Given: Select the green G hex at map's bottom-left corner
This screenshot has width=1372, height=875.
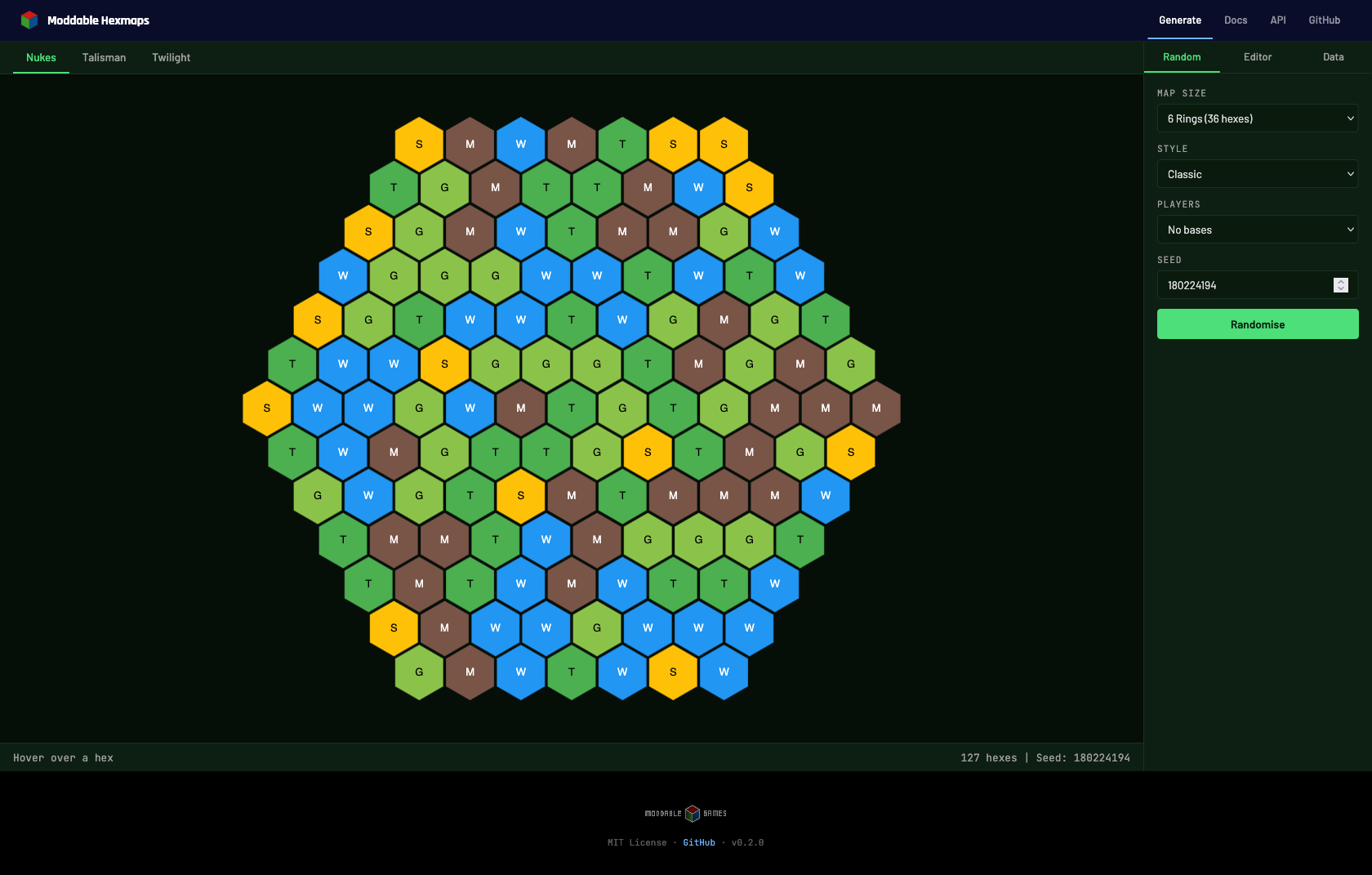Looking at the screenshot, I should (x=419, y=672).
